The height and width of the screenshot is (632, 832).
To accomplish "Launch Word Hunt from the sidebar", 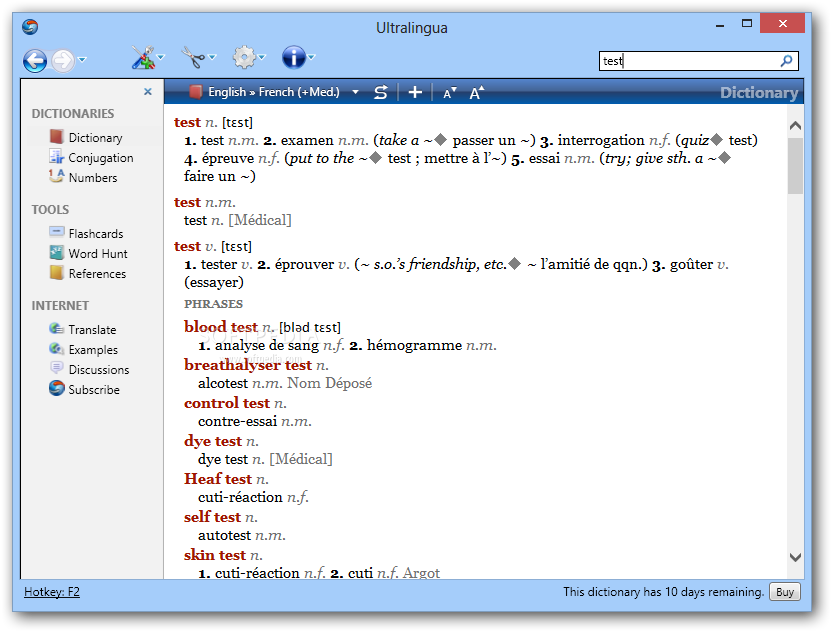I will (98, 254).
